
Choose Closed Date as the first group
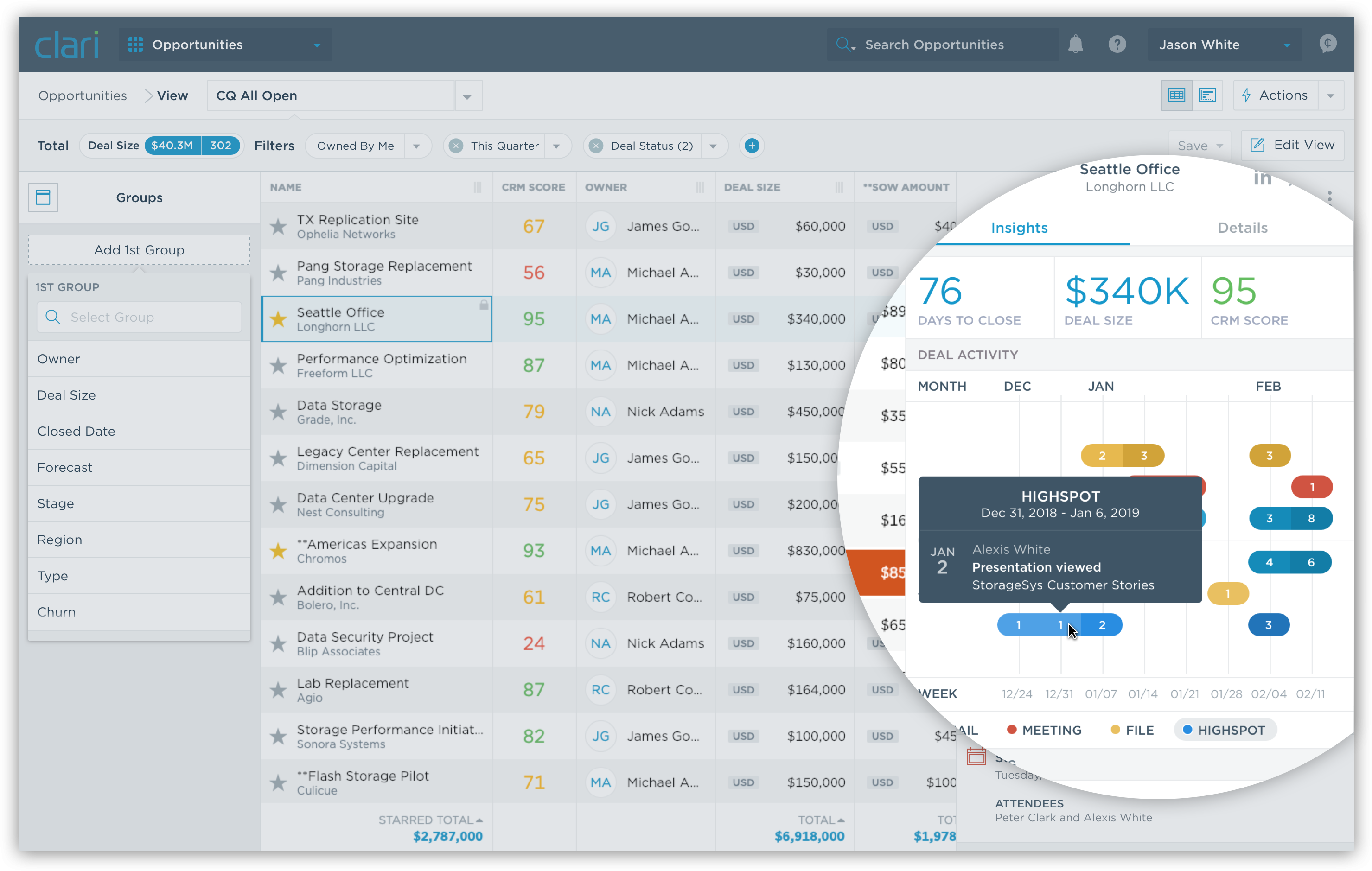(139, 431)
